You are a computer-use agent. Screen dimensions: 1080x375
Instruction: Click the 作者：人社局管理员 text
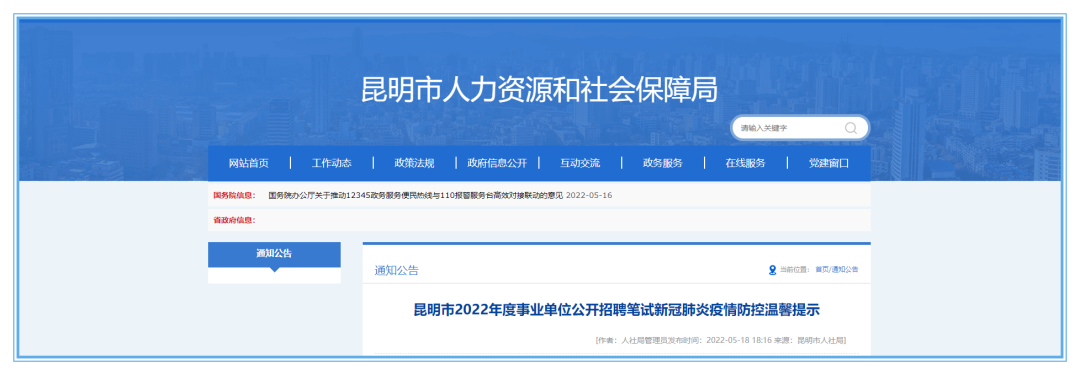click(634, 341)
